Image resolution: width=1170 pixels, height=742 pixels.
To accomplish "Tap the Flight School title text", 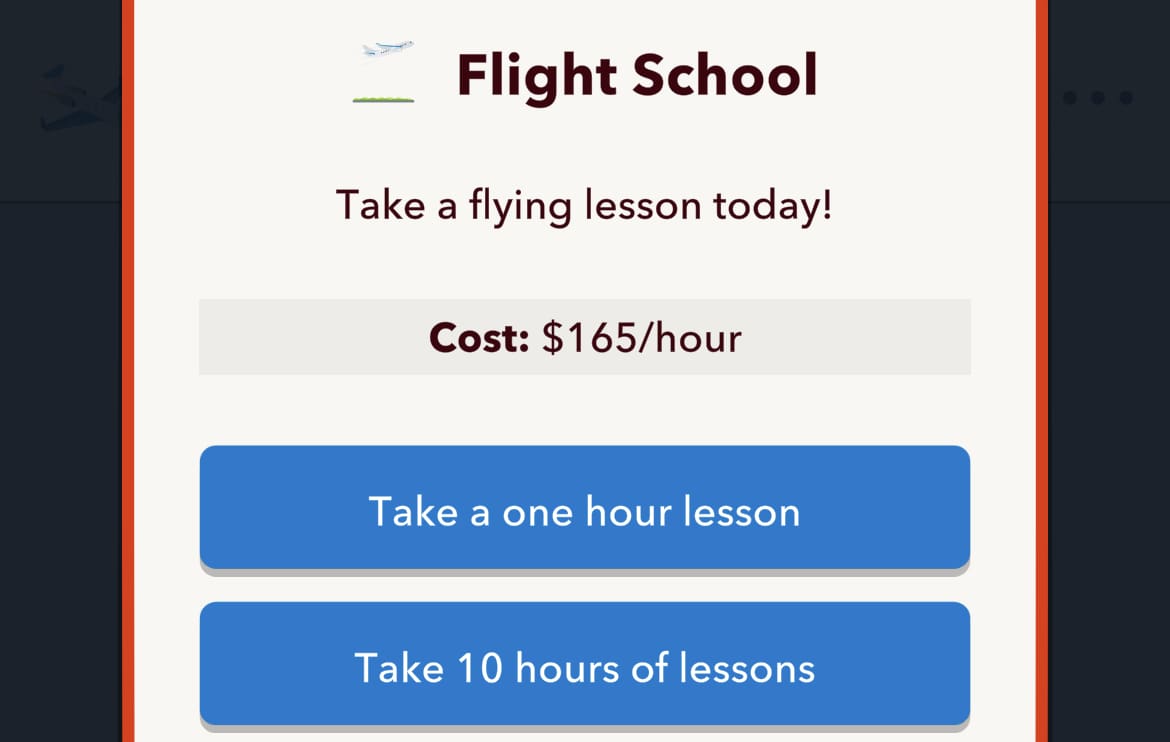I will 637,72.
